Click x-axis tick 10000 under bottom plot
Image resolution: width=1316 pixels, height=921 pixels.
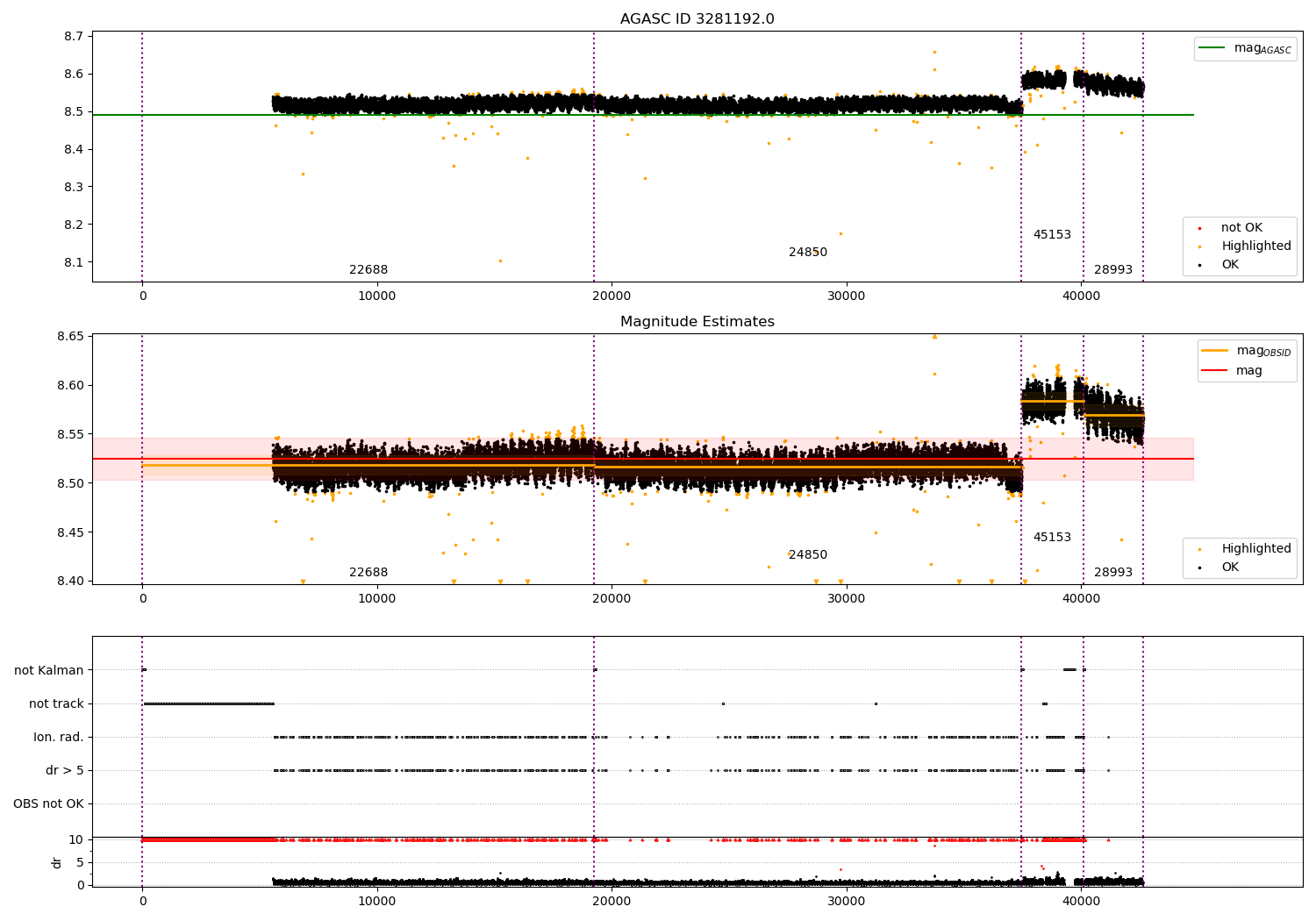[377, 901]
